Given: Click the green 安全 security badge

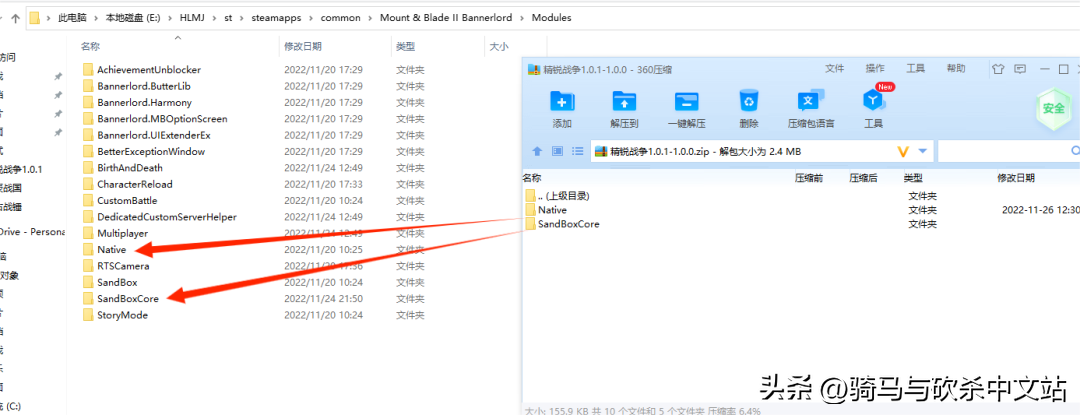Looking at the screenshot, I should (x=1054, y=108).
